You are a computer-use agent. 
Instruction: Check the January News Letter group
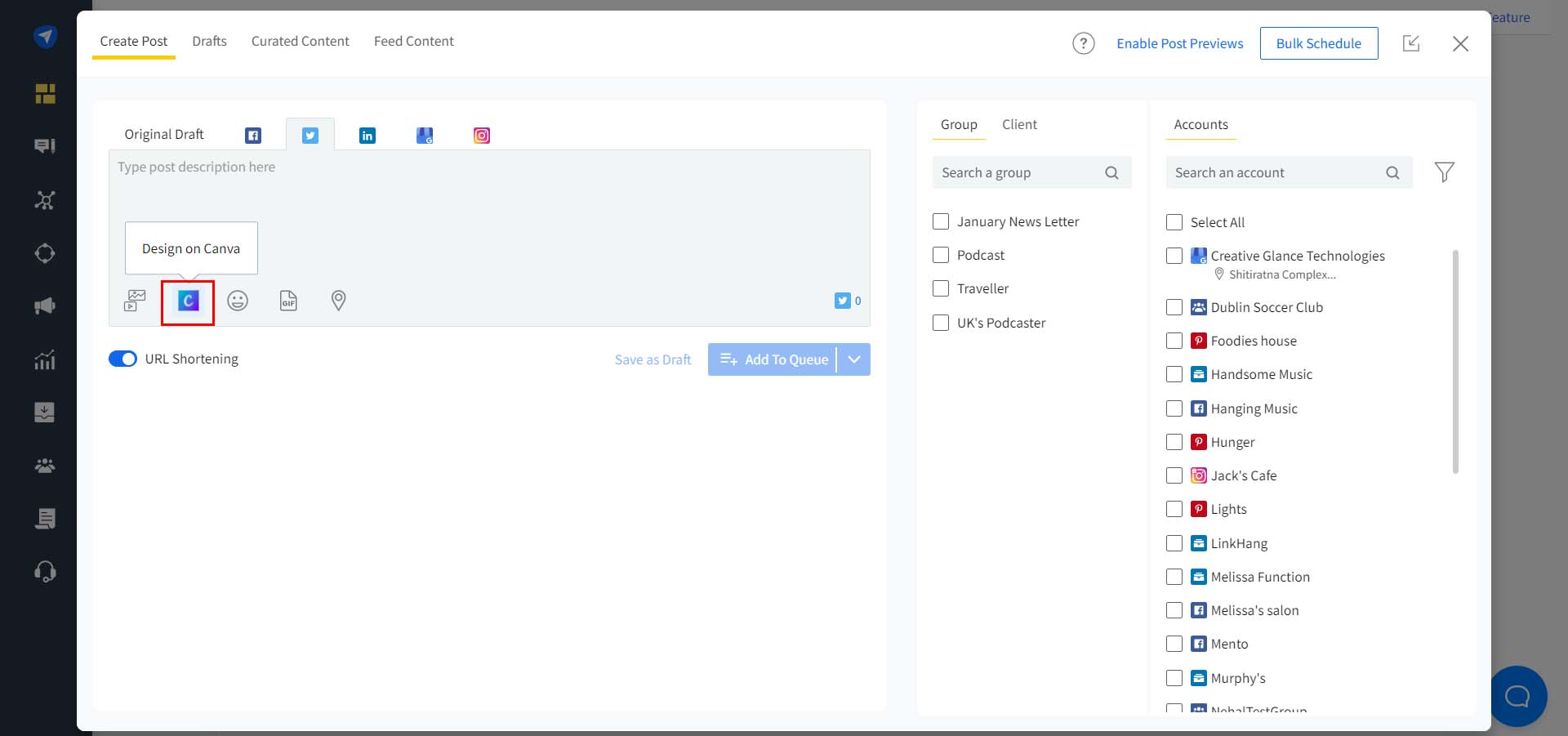(941, 221)
